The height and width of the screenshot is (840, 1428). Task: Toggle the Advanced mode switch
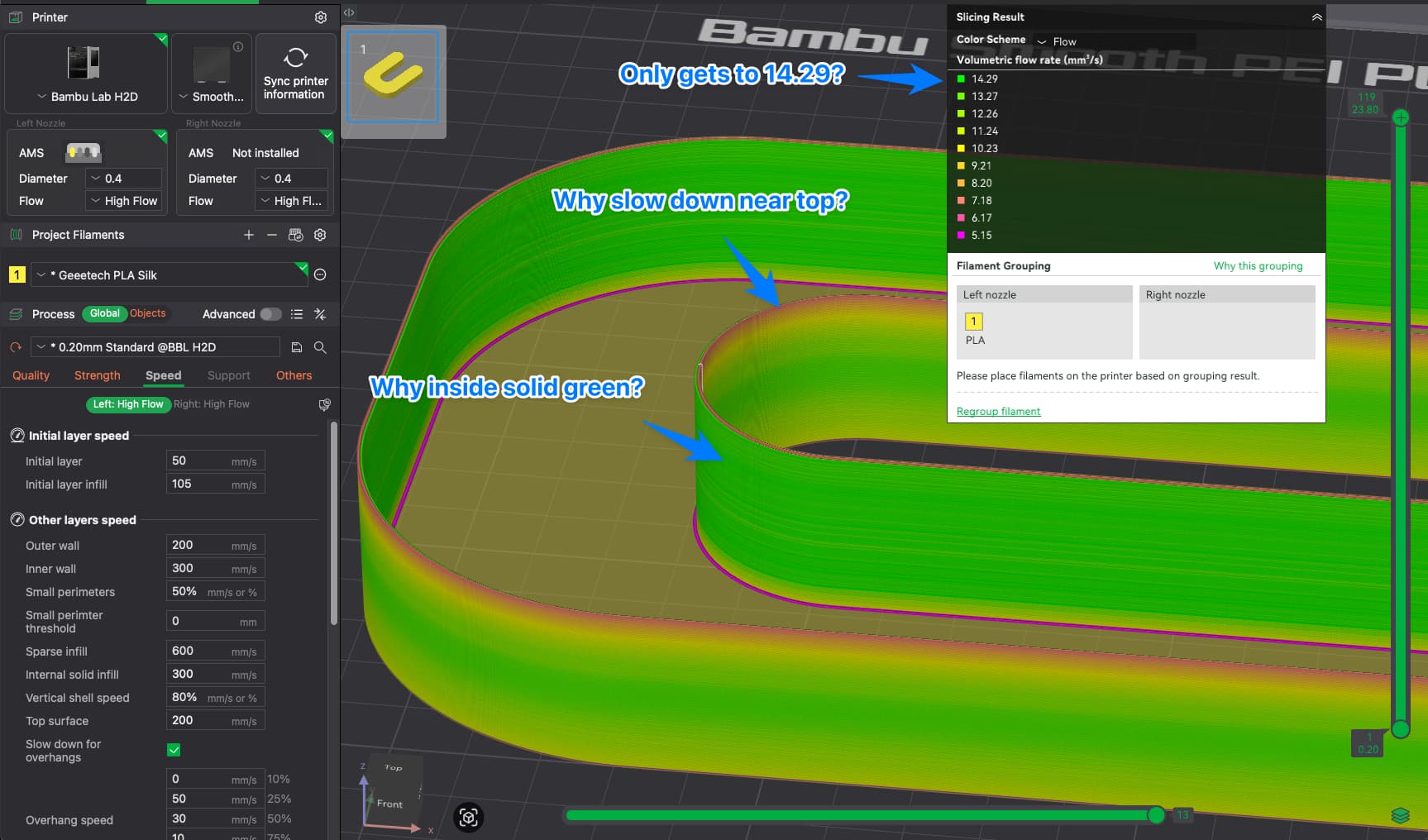270,314
